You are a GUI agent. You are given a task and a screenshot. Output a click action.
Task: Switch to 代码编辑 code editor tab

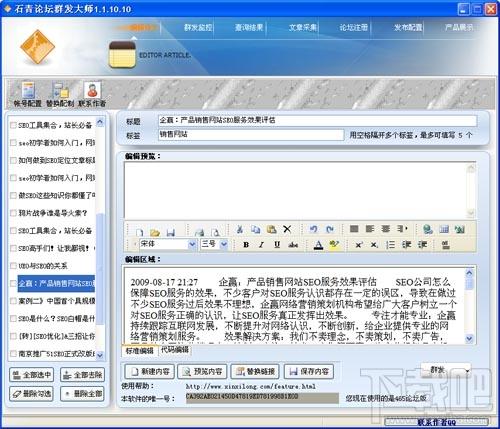(x=175, y=350)
